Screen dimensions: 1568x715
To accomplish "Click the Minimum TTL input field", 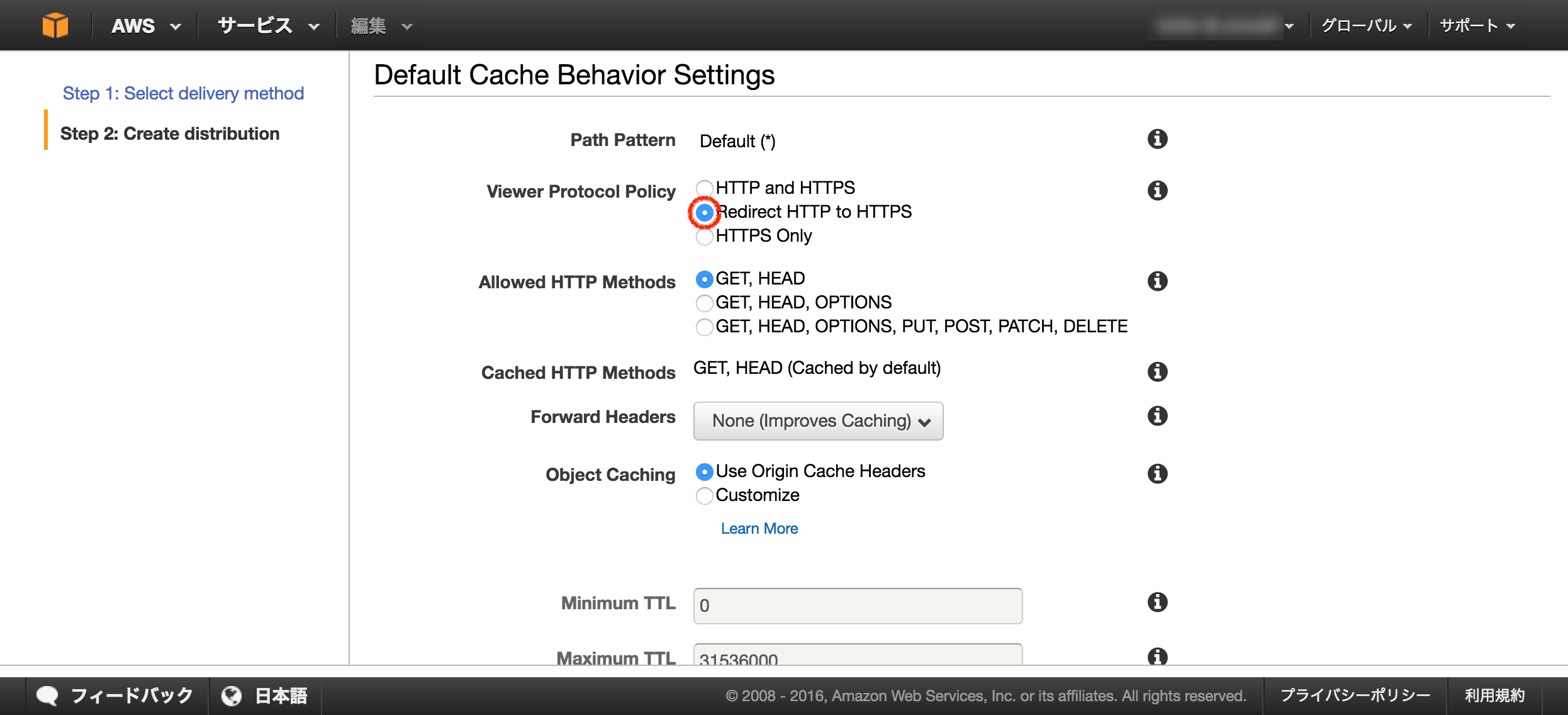I will tap(857, 605).
